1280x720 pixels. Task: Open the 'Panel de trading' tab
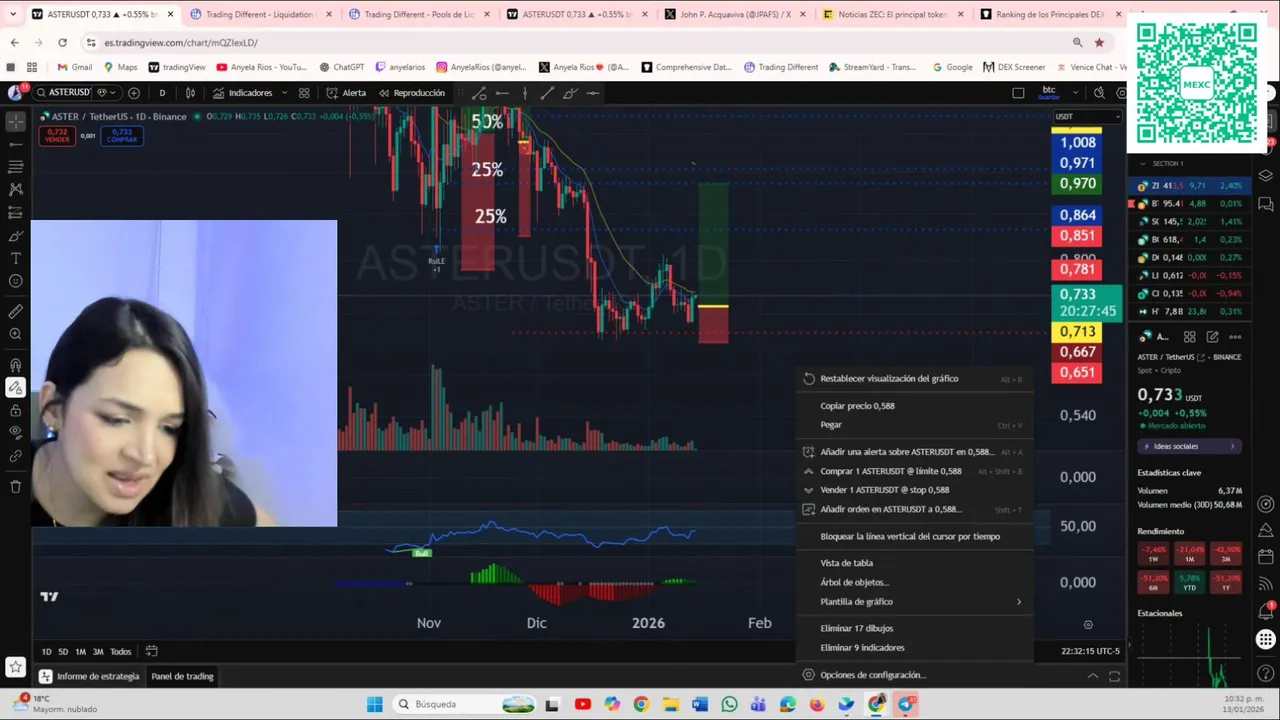pyautogui.click(x=182, y=676)
